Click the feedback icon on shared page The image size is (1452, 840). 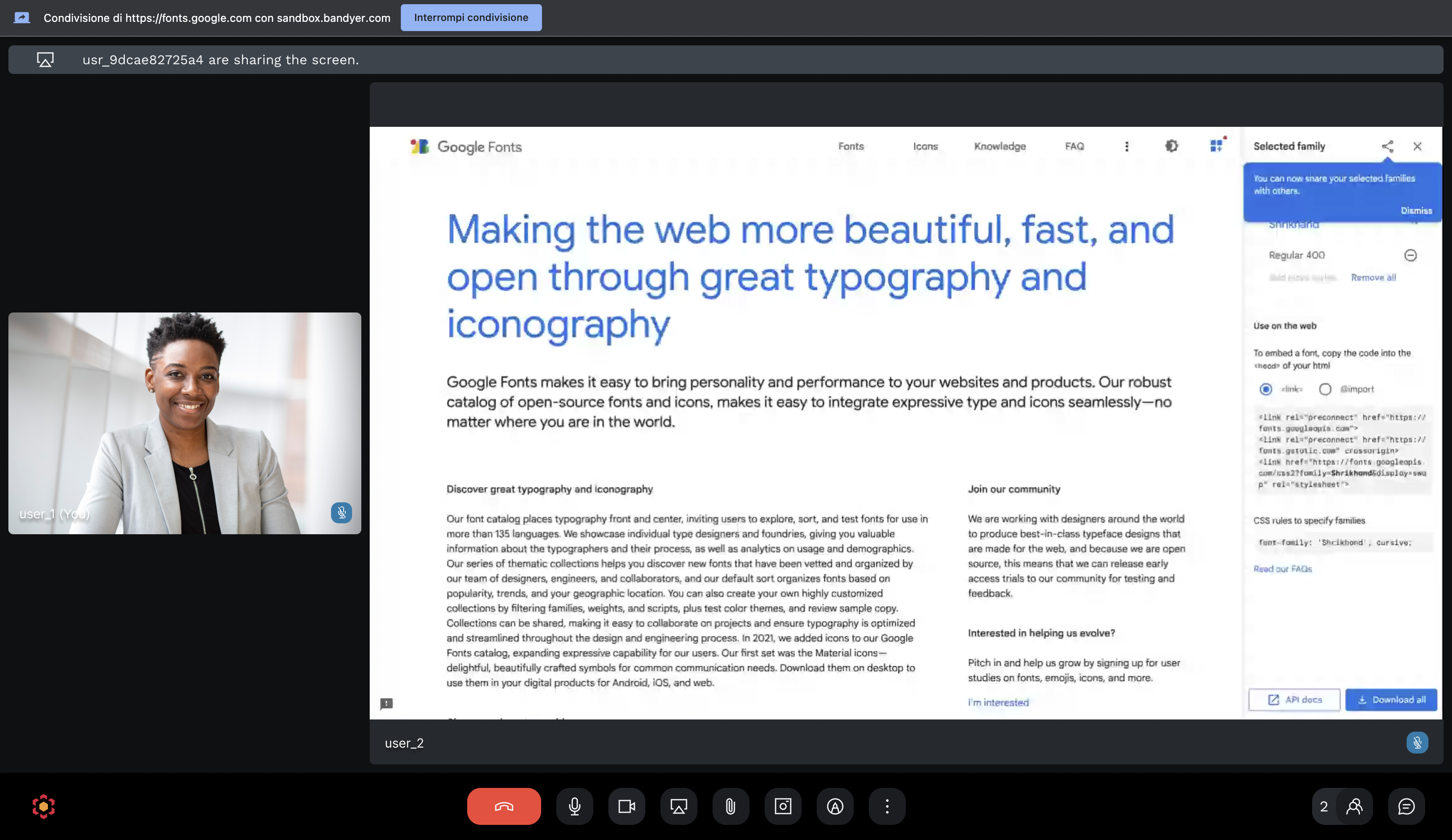(386, 703)
